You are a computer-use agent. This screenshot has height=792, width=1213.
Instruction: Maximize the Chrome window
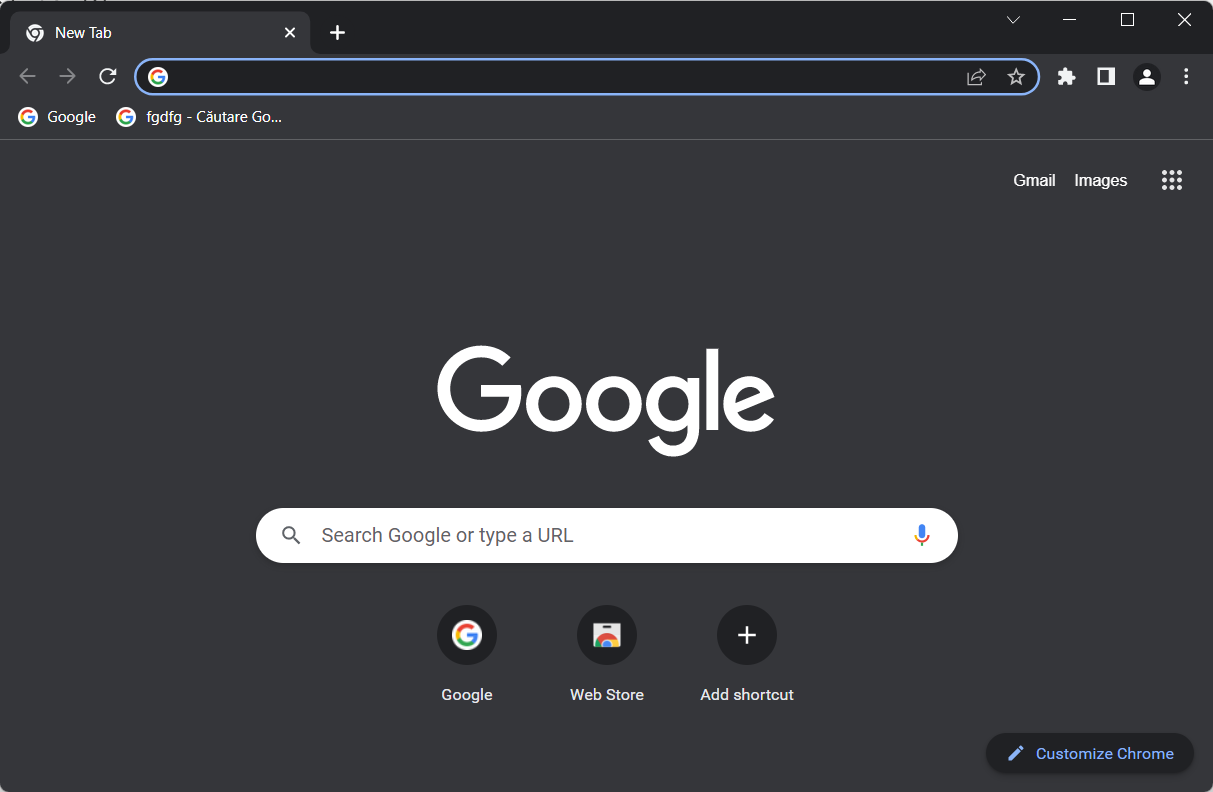(1127, 20)
